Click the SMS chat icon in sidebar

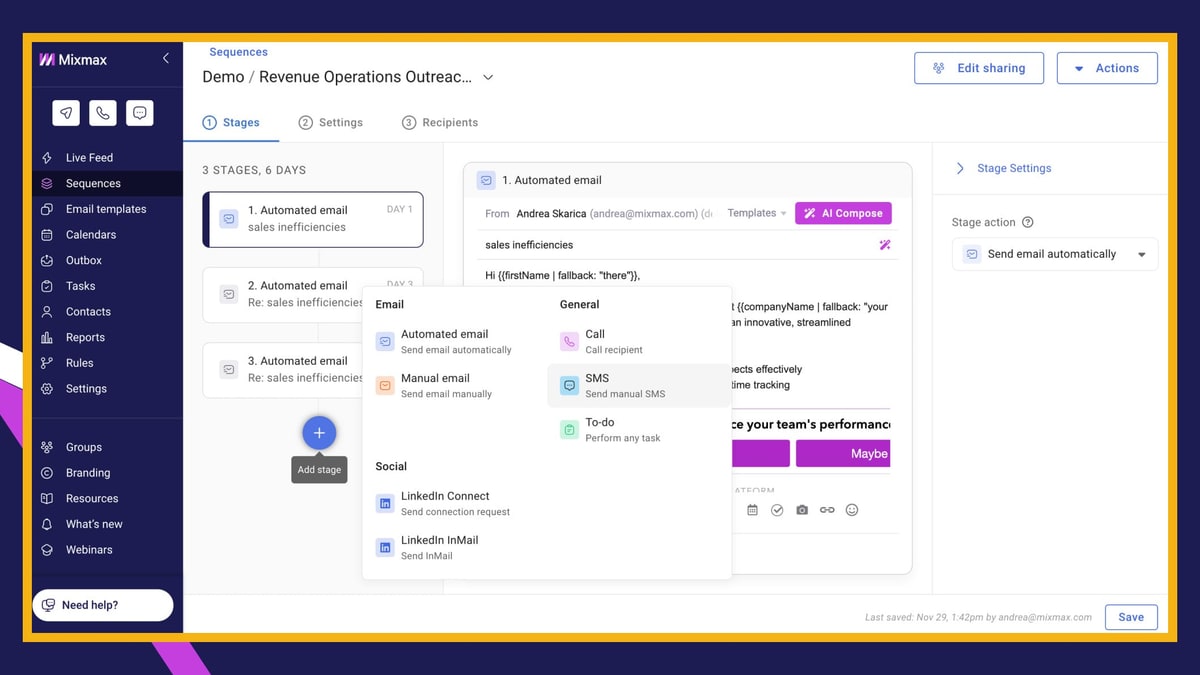[140, 113]
